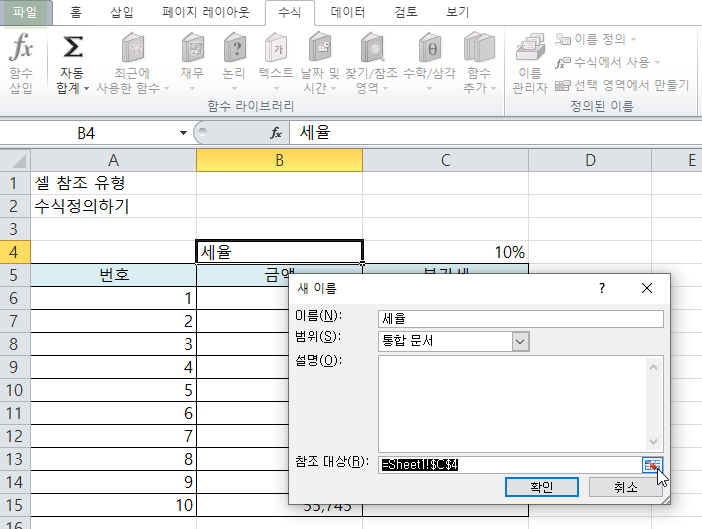Switch to the 홈 tab

click(x=76, y=12)
